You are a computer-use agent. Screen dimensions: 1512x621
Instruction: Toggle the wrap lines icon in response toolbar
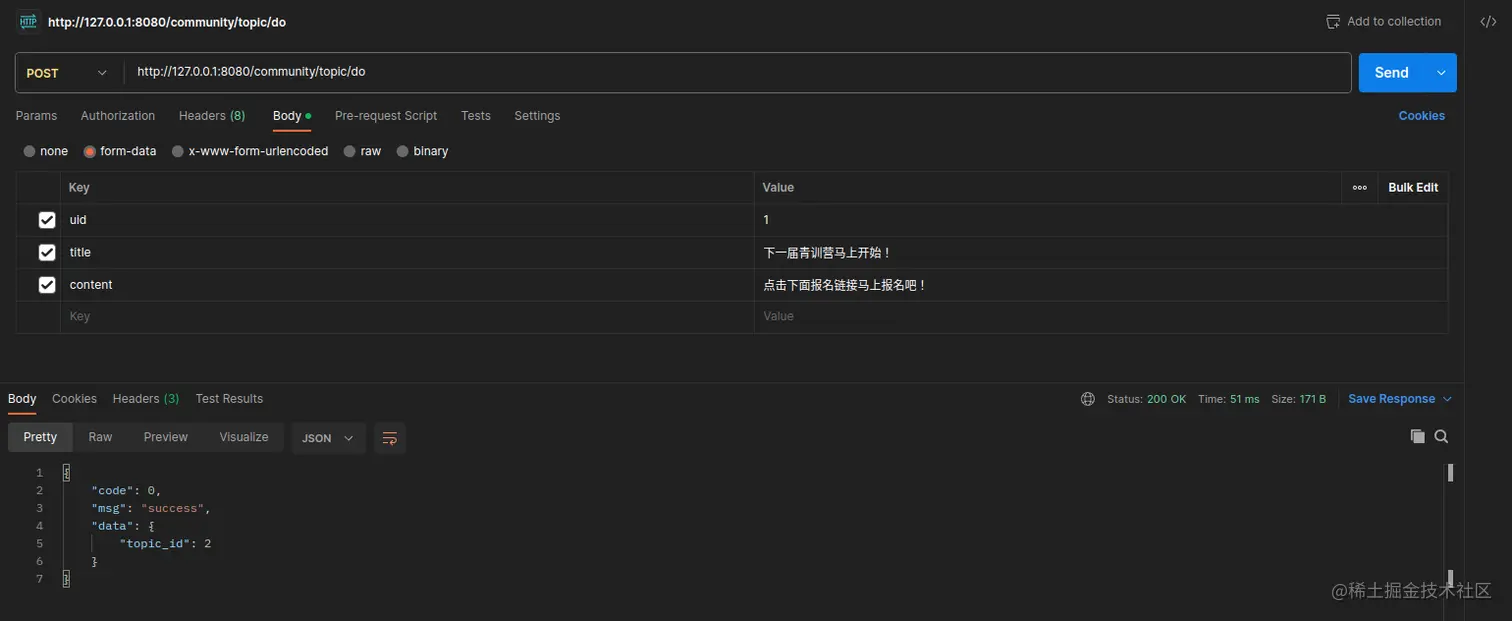pos(390,438)
